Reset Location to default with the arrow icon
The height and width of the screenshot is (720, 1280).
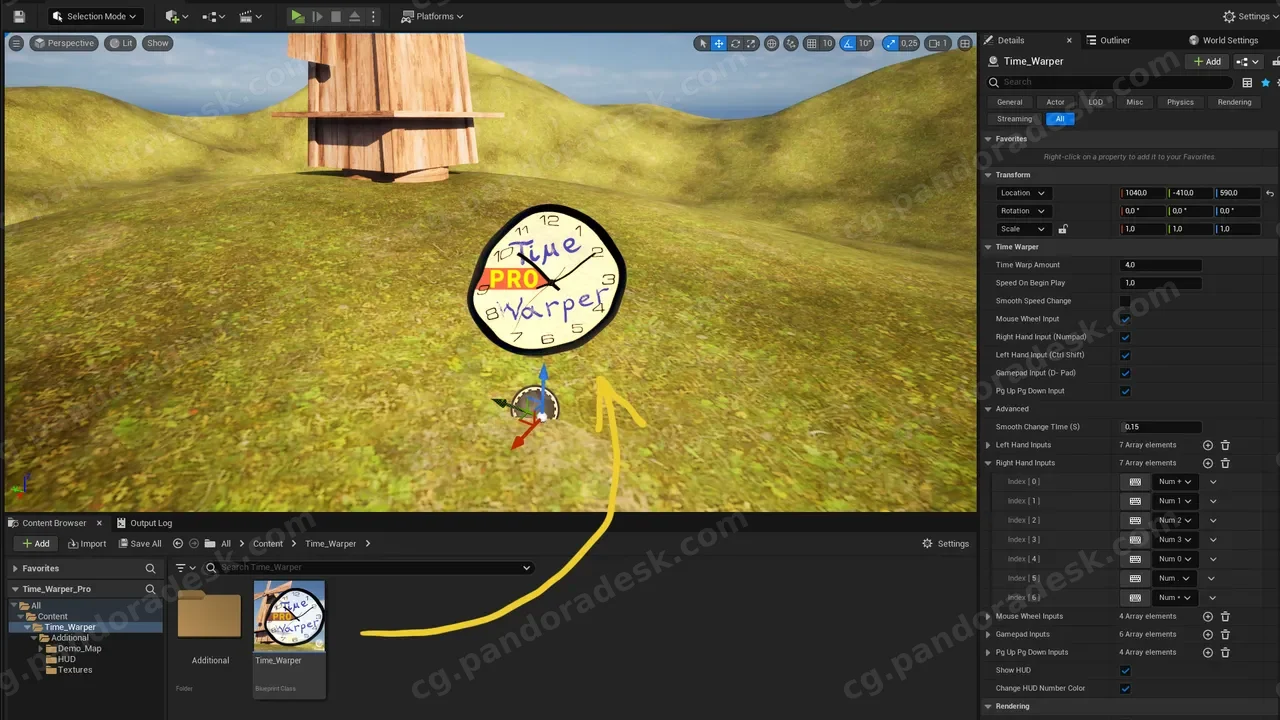(x=1270, y=193)
